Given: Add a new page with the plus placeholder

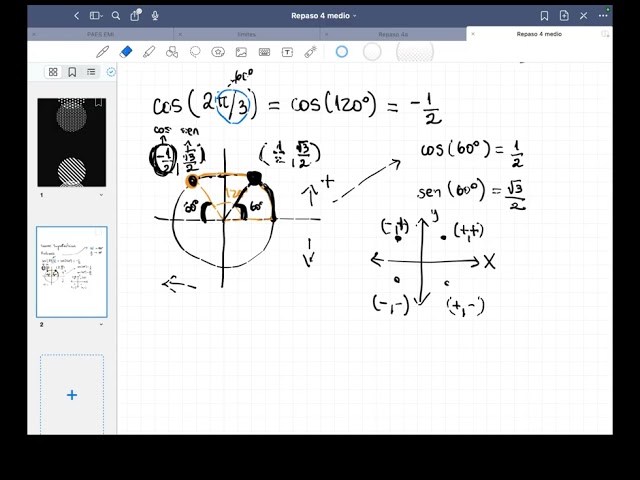Looking at the screenshot, I should tap(72, 395).
